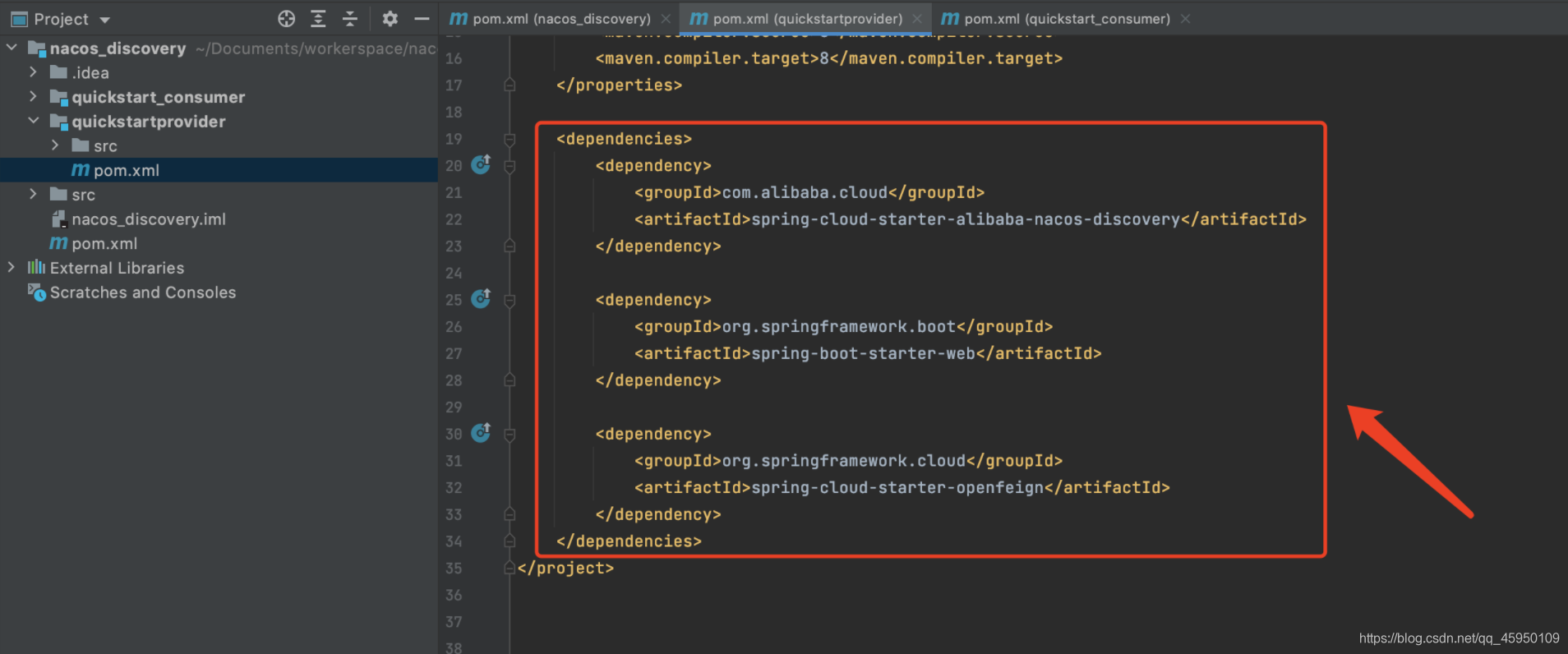
Task: Click spring-boot-starter-web artifactId text
Action: pos(863,353)
